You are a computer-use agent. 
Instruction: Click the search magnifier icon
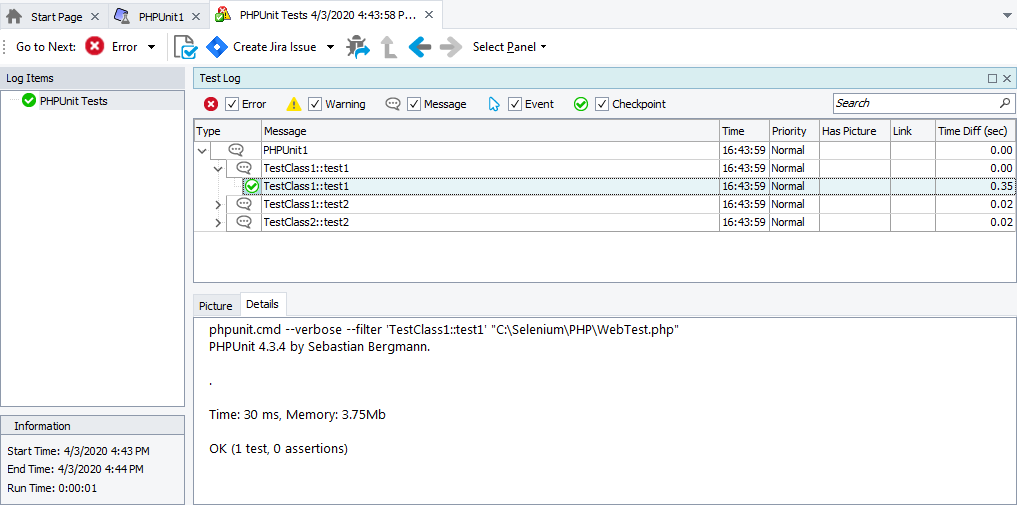(x=1005, y=103)
